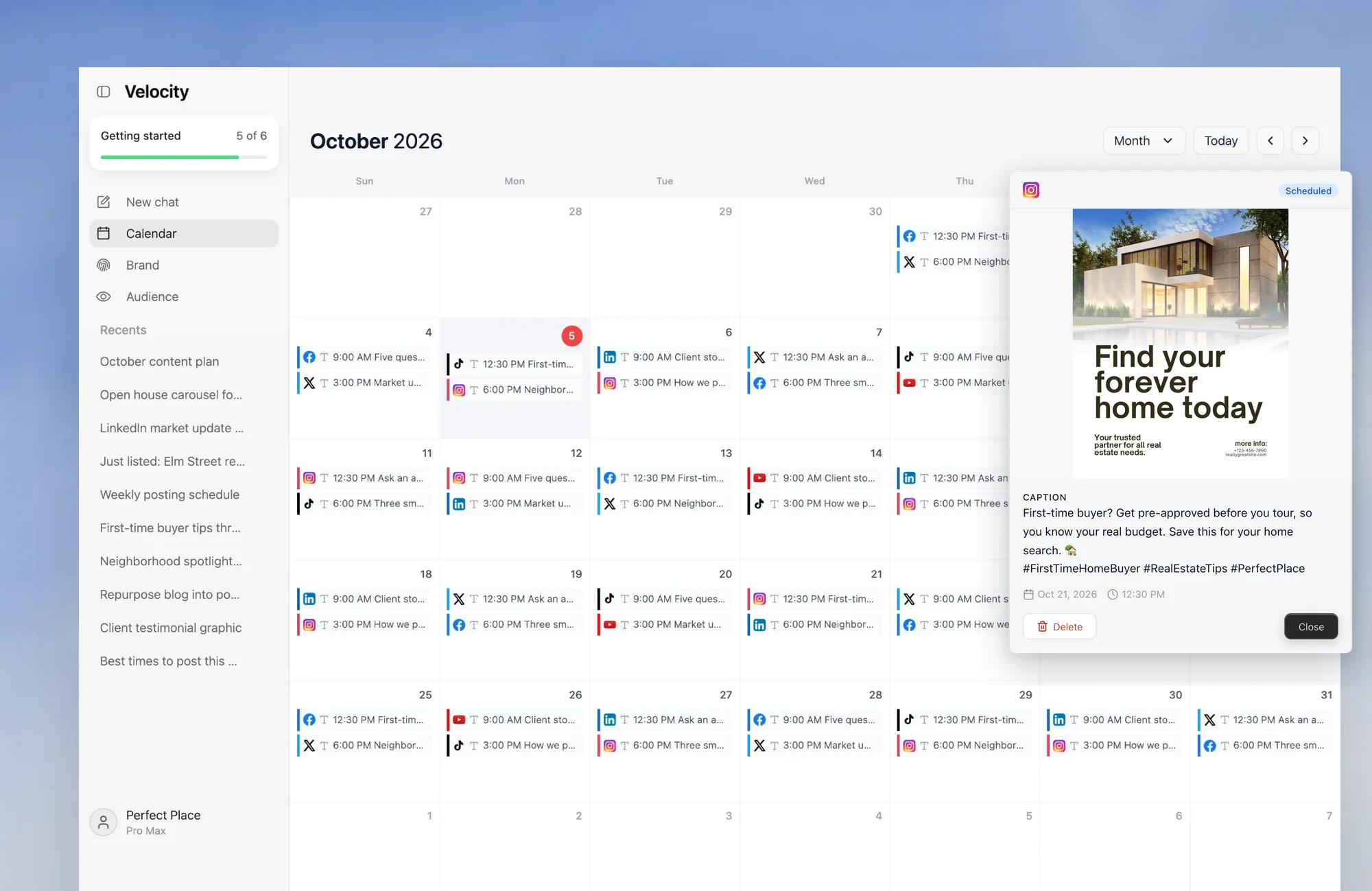The image size is (1372, 891).
Task: Click the TikTok icon on Oct 11 6:00 PM post
Action: [x=309, y=503]
